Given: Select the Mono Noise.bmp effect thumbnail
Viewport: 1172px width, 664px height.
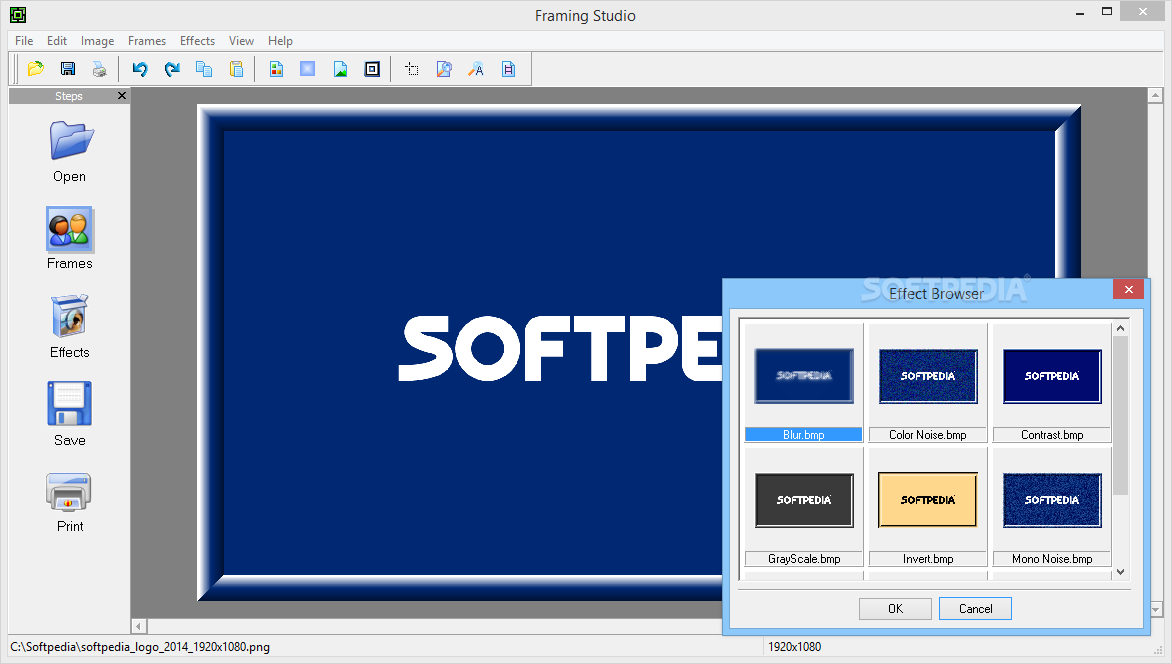Looking at the screenshot, I should [1052, 500].
